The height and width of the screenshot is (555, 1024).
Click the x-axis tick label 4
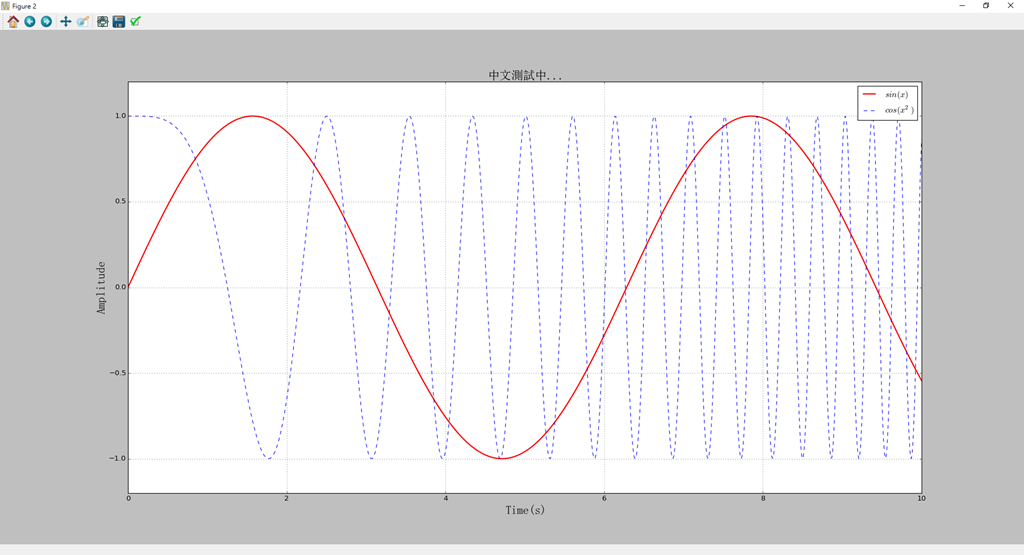[x=446, y=499]
